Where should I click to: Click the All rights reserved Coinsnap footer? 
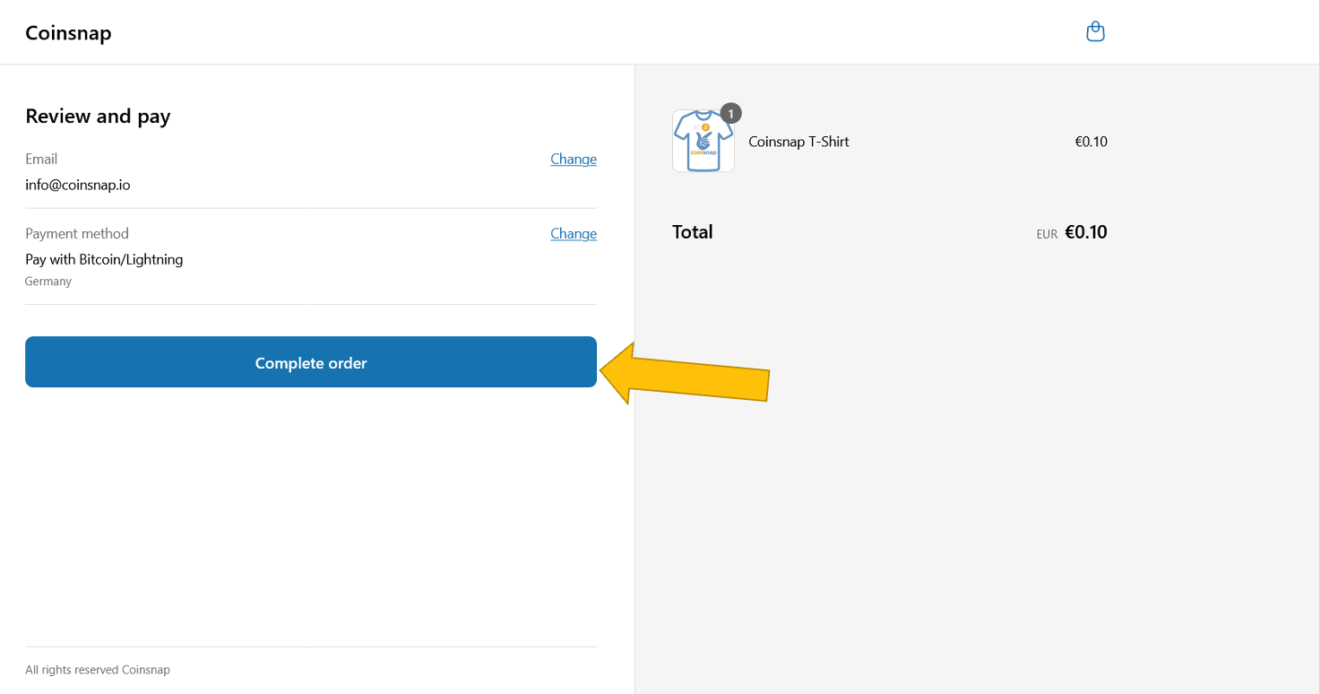click(97, 670)
